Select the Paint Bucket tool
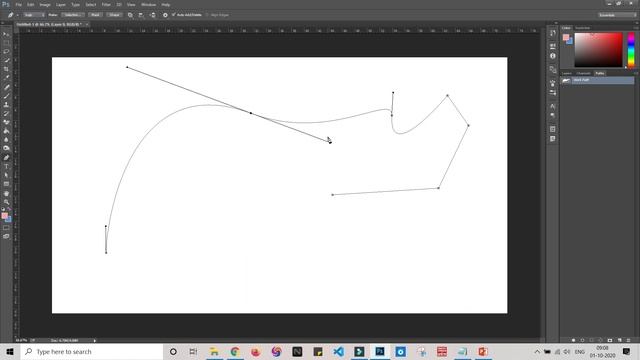Screen dimensions: 640x360 (x=6, y=131)
